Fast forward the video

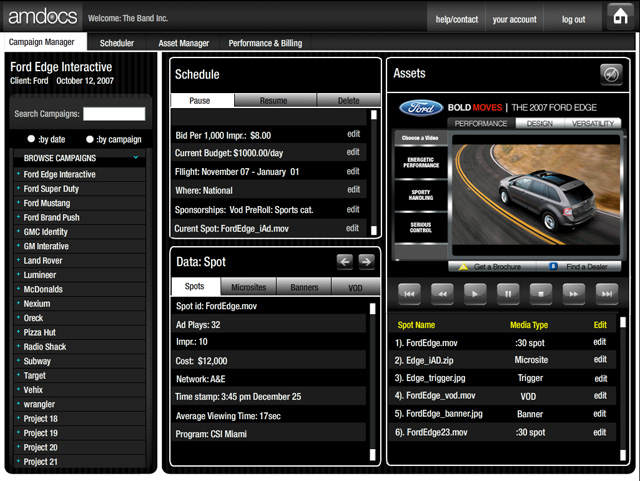(x=573, y=294)
